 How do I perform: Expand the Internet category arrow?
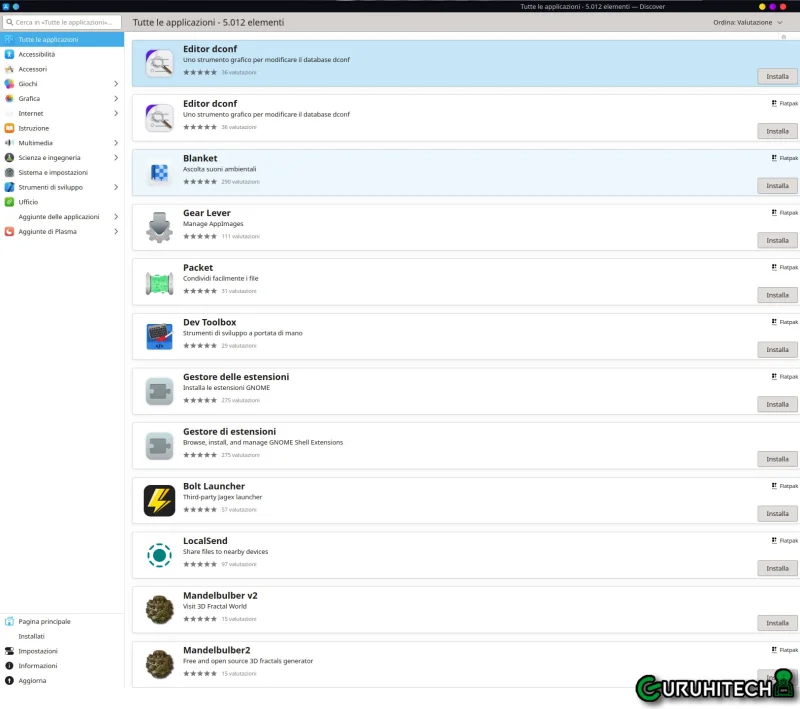[x=116, y=113]
